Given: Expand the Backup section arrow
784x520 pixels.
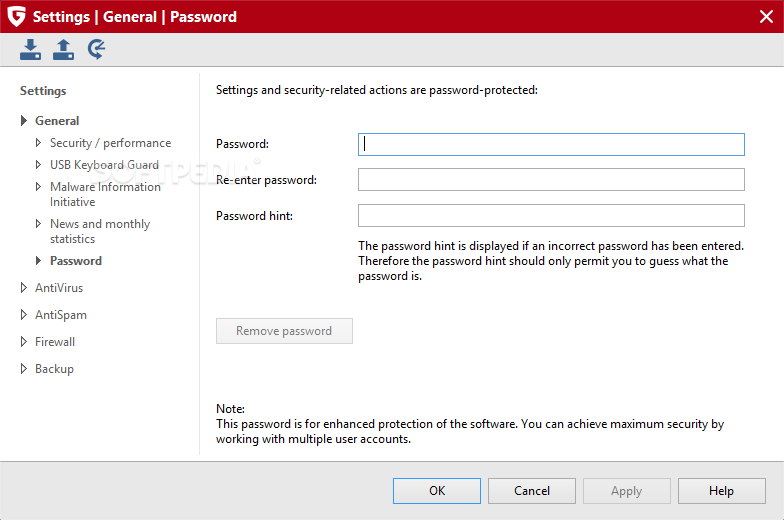Looking at the screenshot, I should point(24,368).
